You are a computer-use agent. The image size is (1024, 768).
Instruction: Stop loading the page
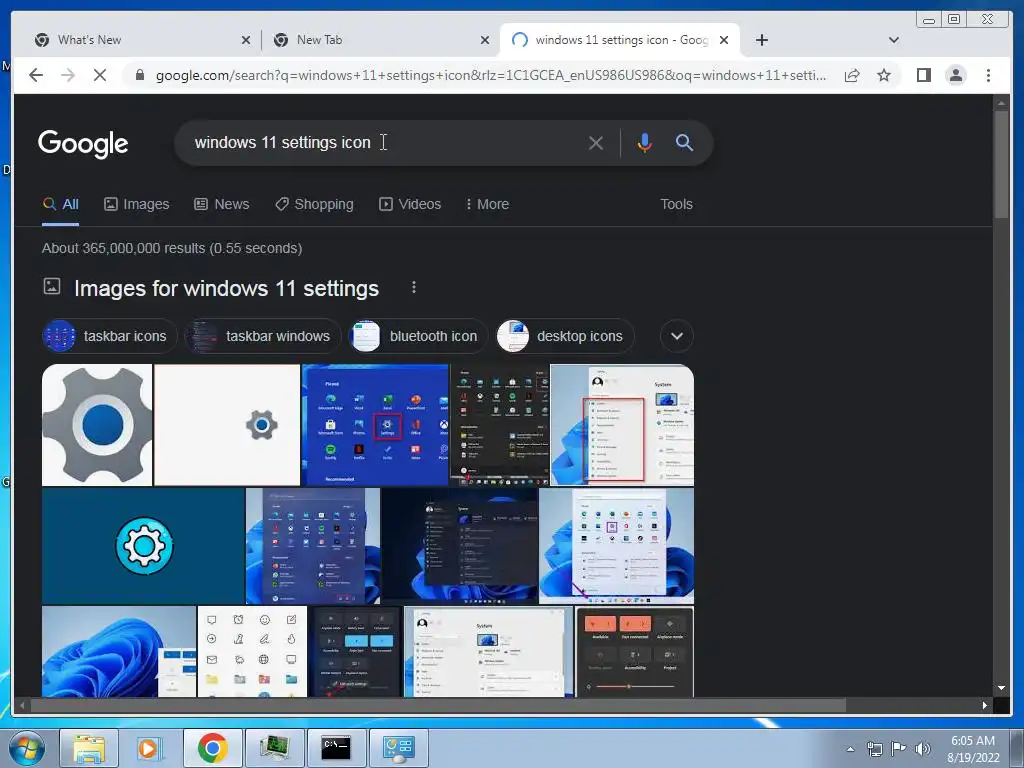coord(99,75)
